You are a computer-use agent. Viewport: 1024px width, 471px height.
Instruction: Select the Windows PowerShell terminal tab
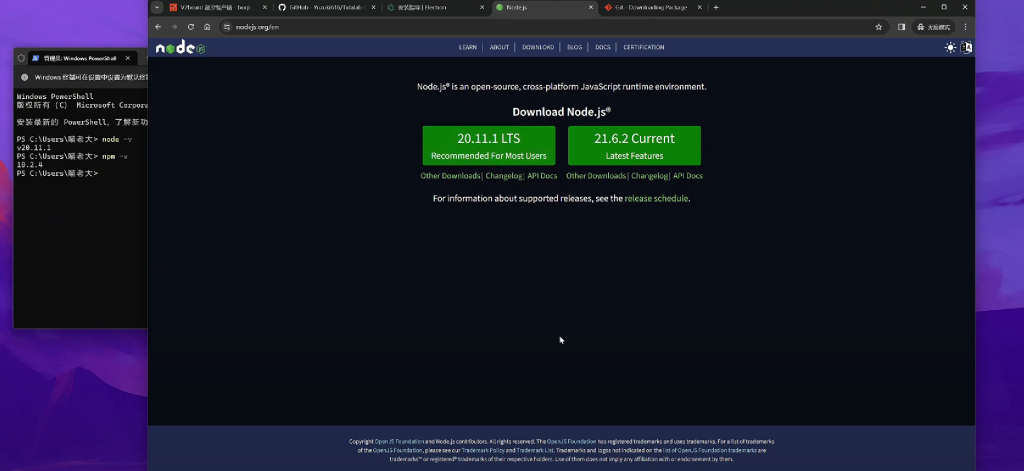(x=82, y=58)
